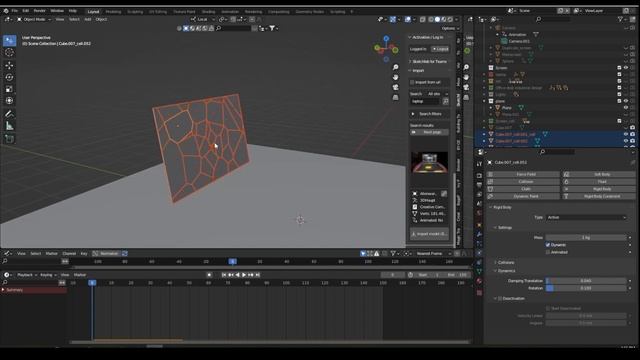Viewport: 640px width, 360px height.
Task: Open the Local transform orientation dropdown
Action: pyautogui.click(x=202, y=19)
